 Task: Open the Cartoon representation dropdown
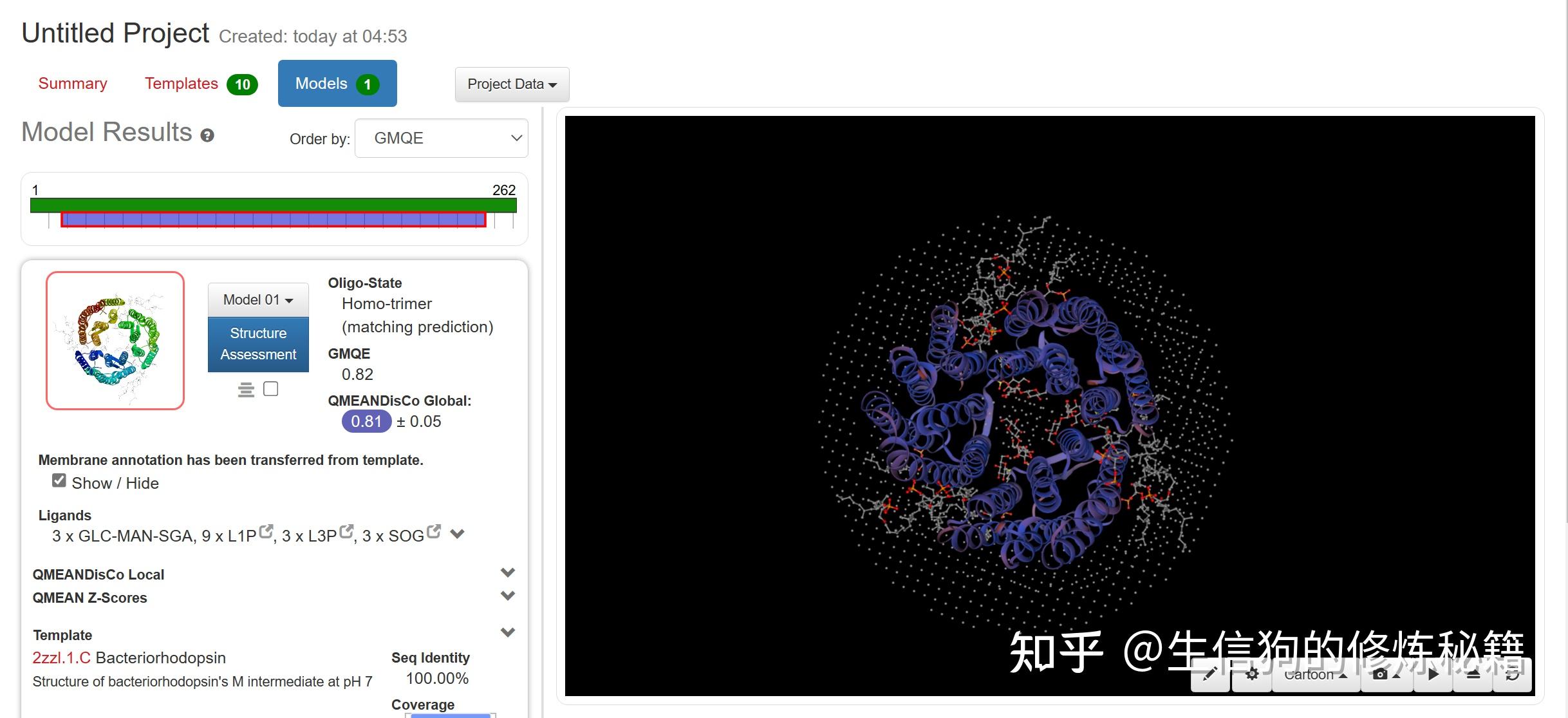coord(1316,674)
